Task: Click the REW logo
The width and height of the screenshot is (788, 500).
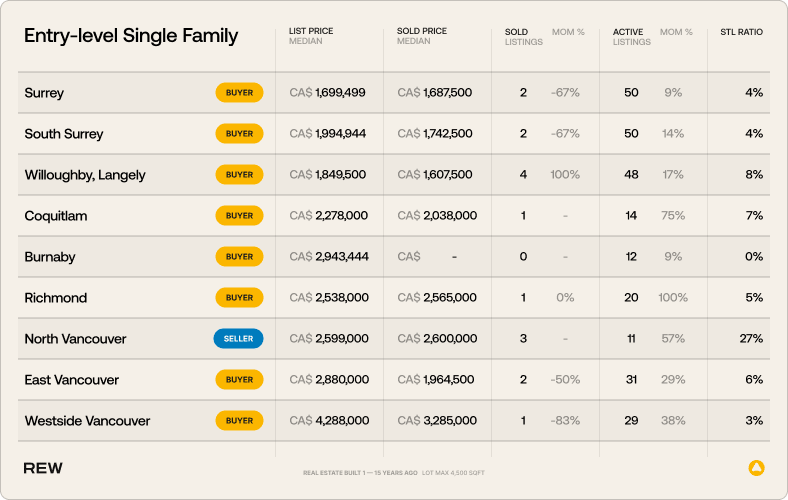Action: [43, 468]
